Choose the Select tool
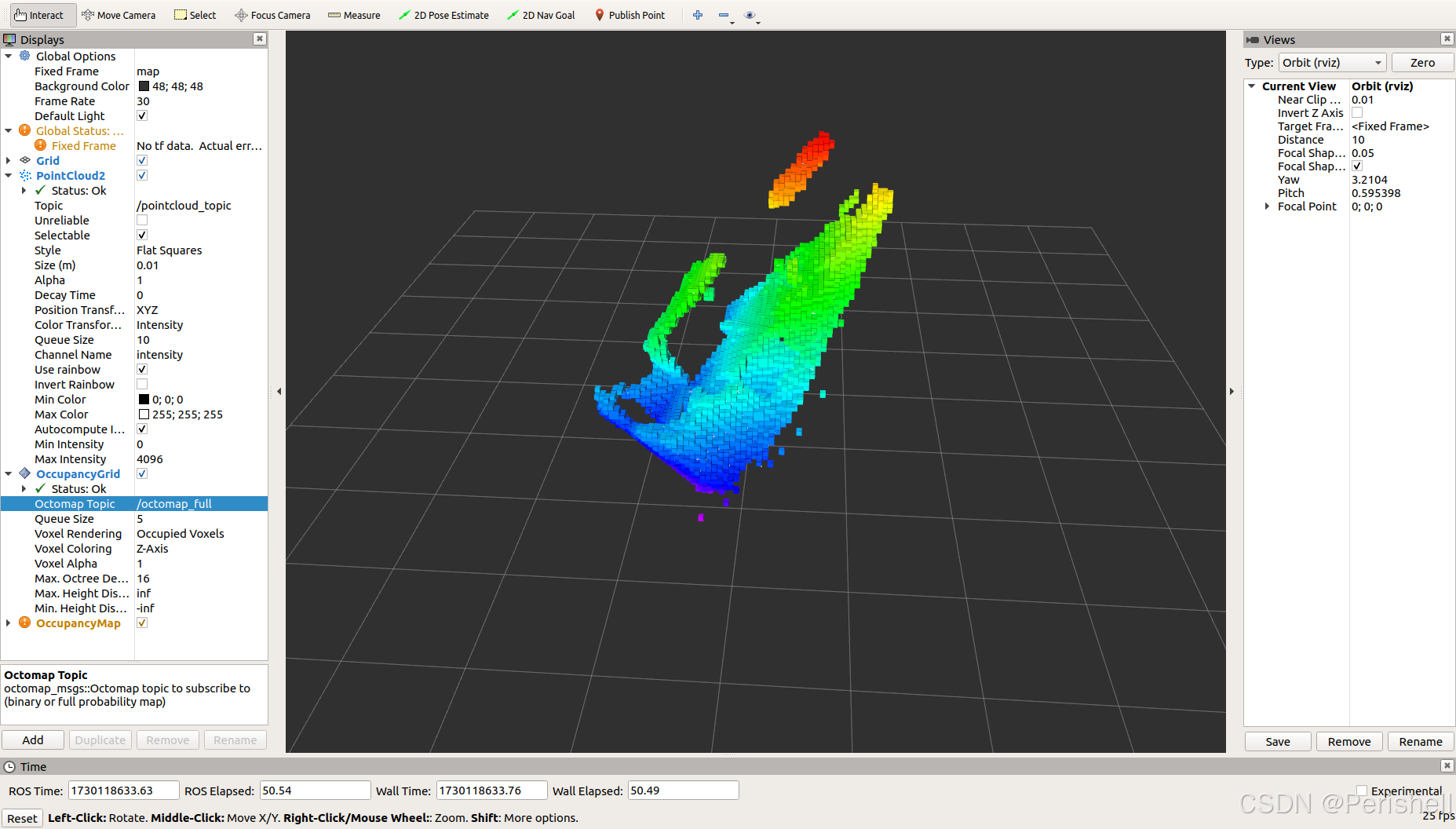Viewport: 1456px width, 829px height. [195, 15]
